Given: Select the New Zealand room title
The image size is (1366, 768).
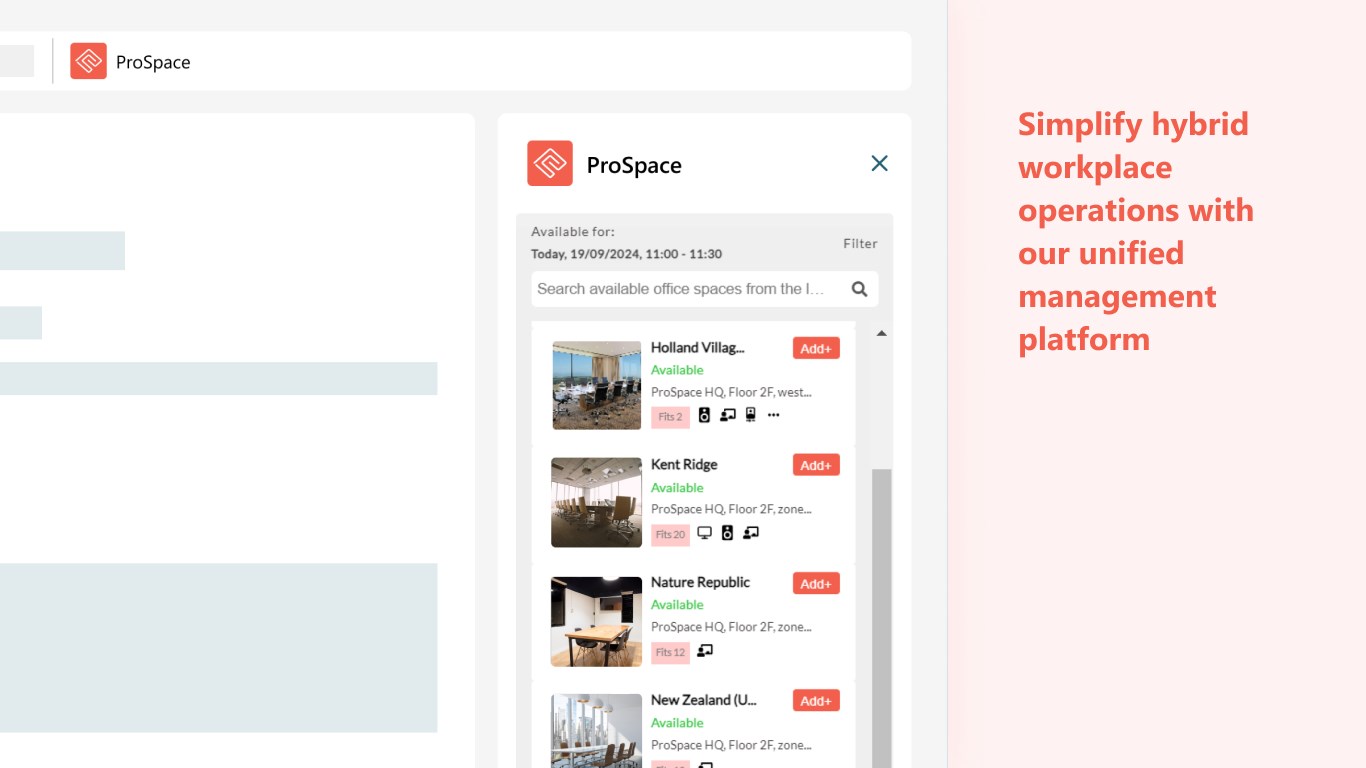Looking at the screenshot, I should pos(704,701).
